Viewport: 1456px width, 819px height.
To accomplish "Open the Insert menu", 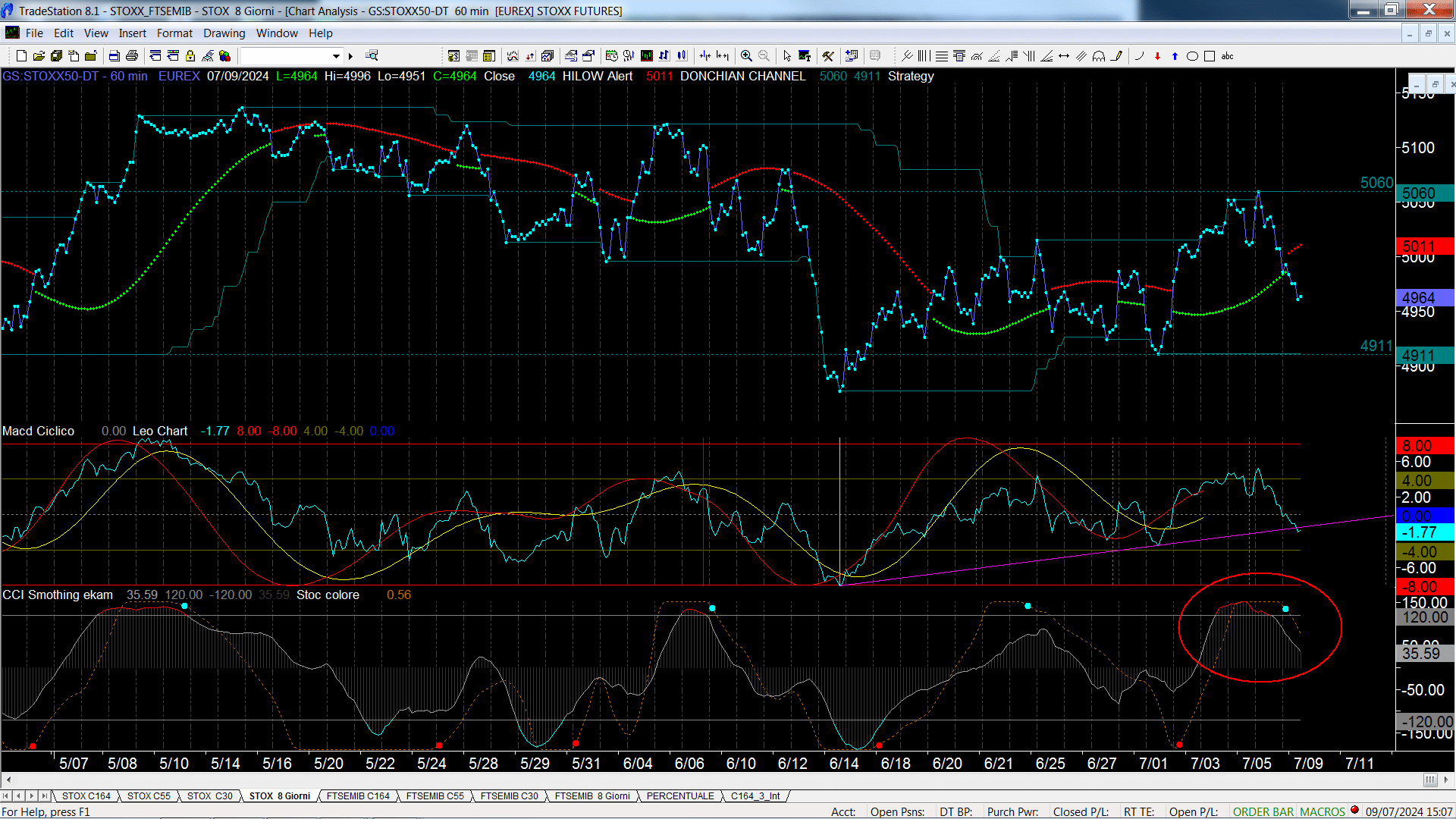I will [x=133, y=33].
